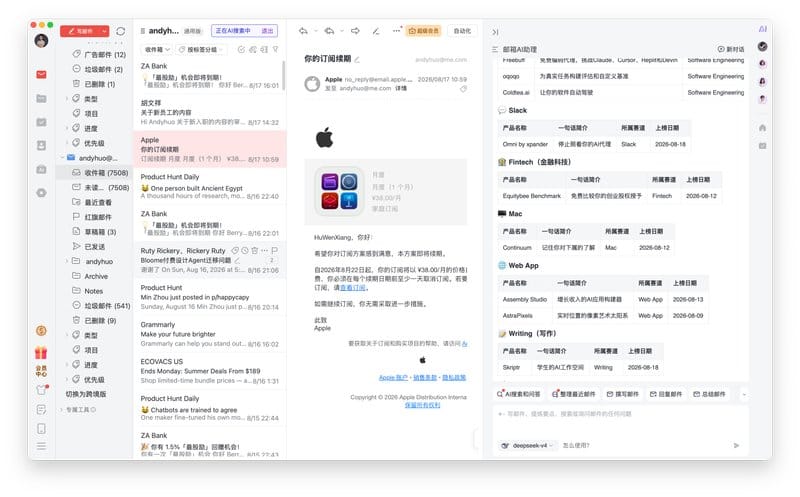Open the red gift box icon
Viewport: 800px width, 497px height.
point(41,352)
